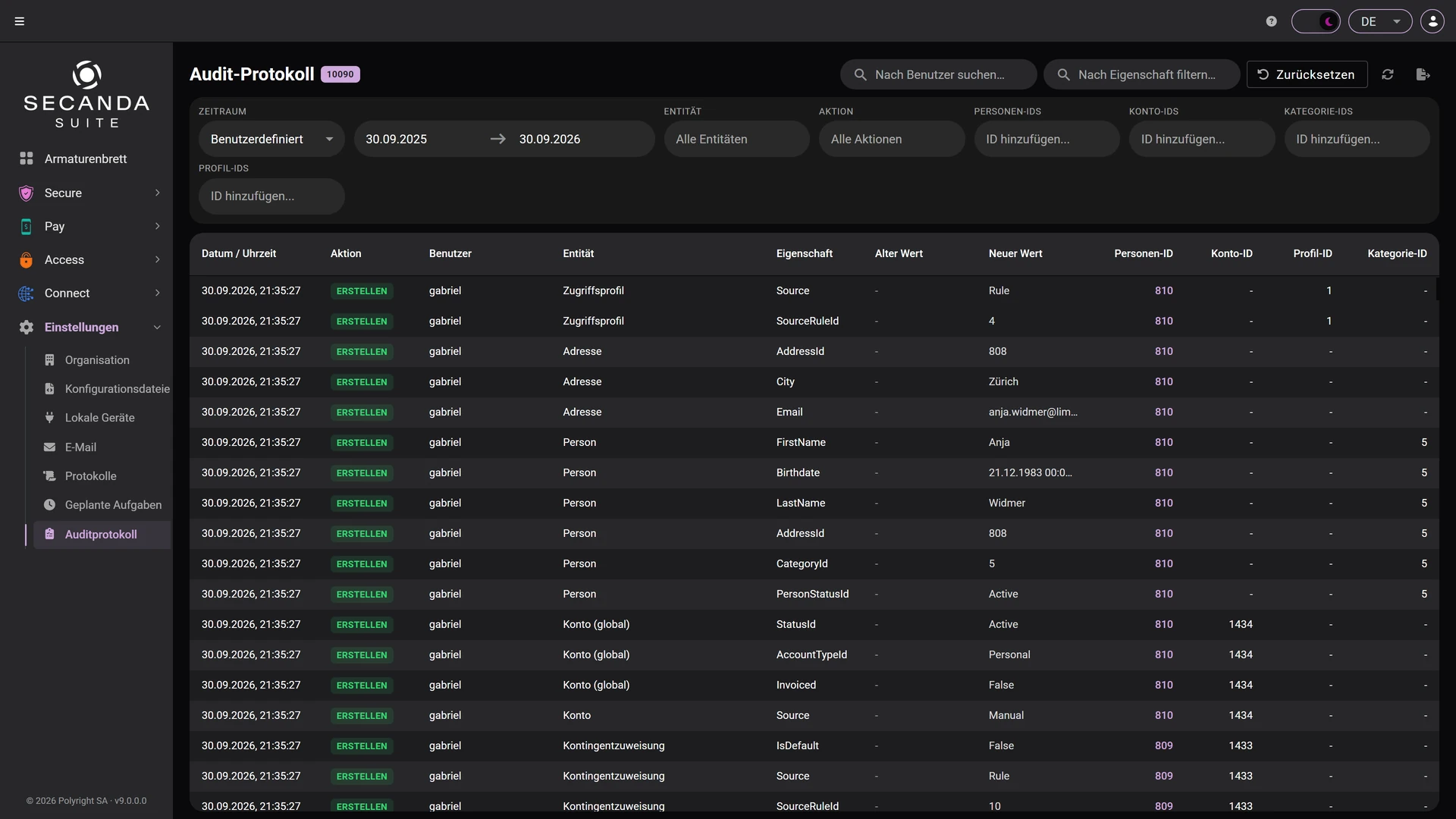
Task: Collapse the Einstellungen section chevron
Action: coord(157,327)
